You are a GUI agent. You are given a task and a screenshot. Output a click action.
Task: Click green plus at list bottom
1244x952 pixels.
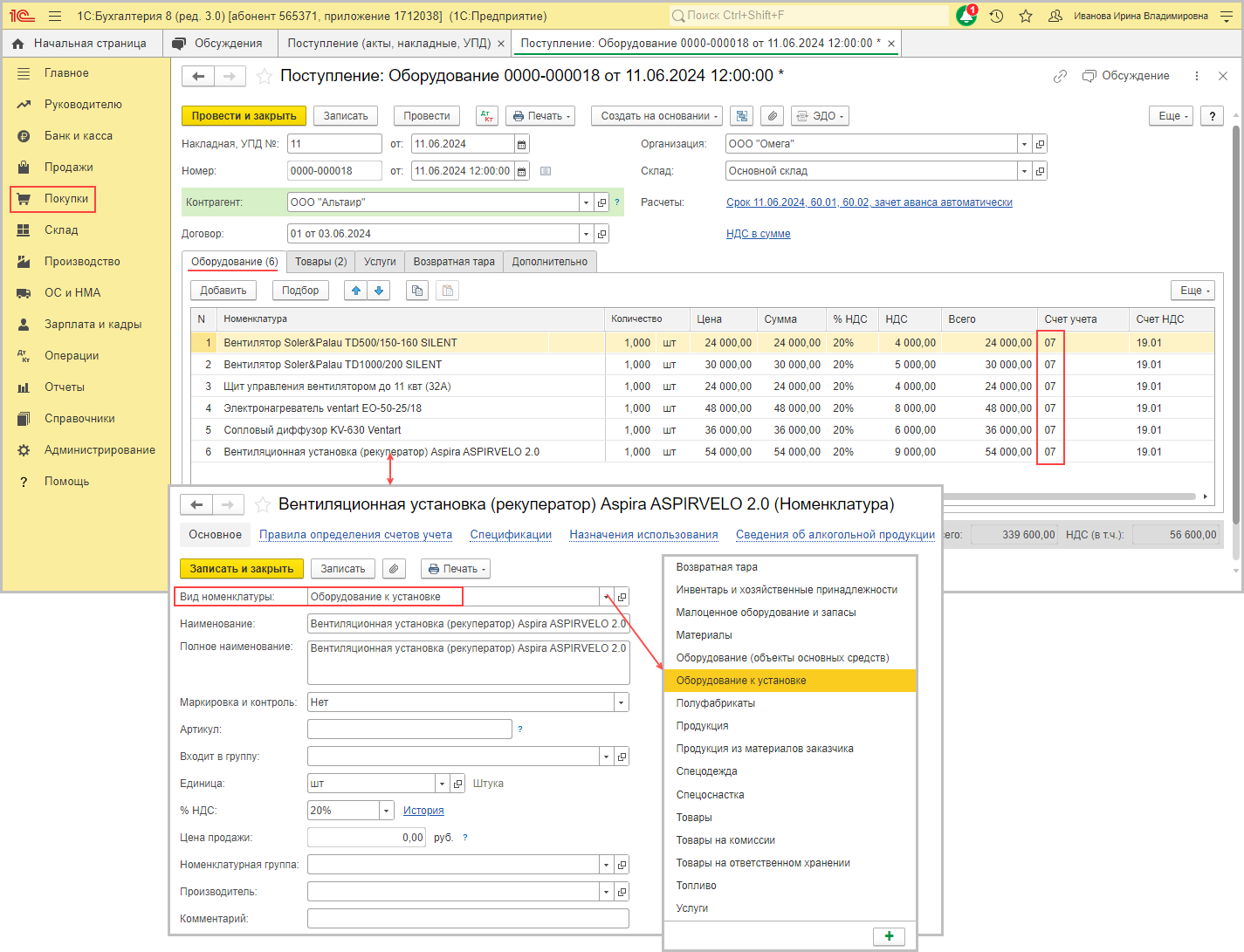pyautogui.click(x=889, y=936)
